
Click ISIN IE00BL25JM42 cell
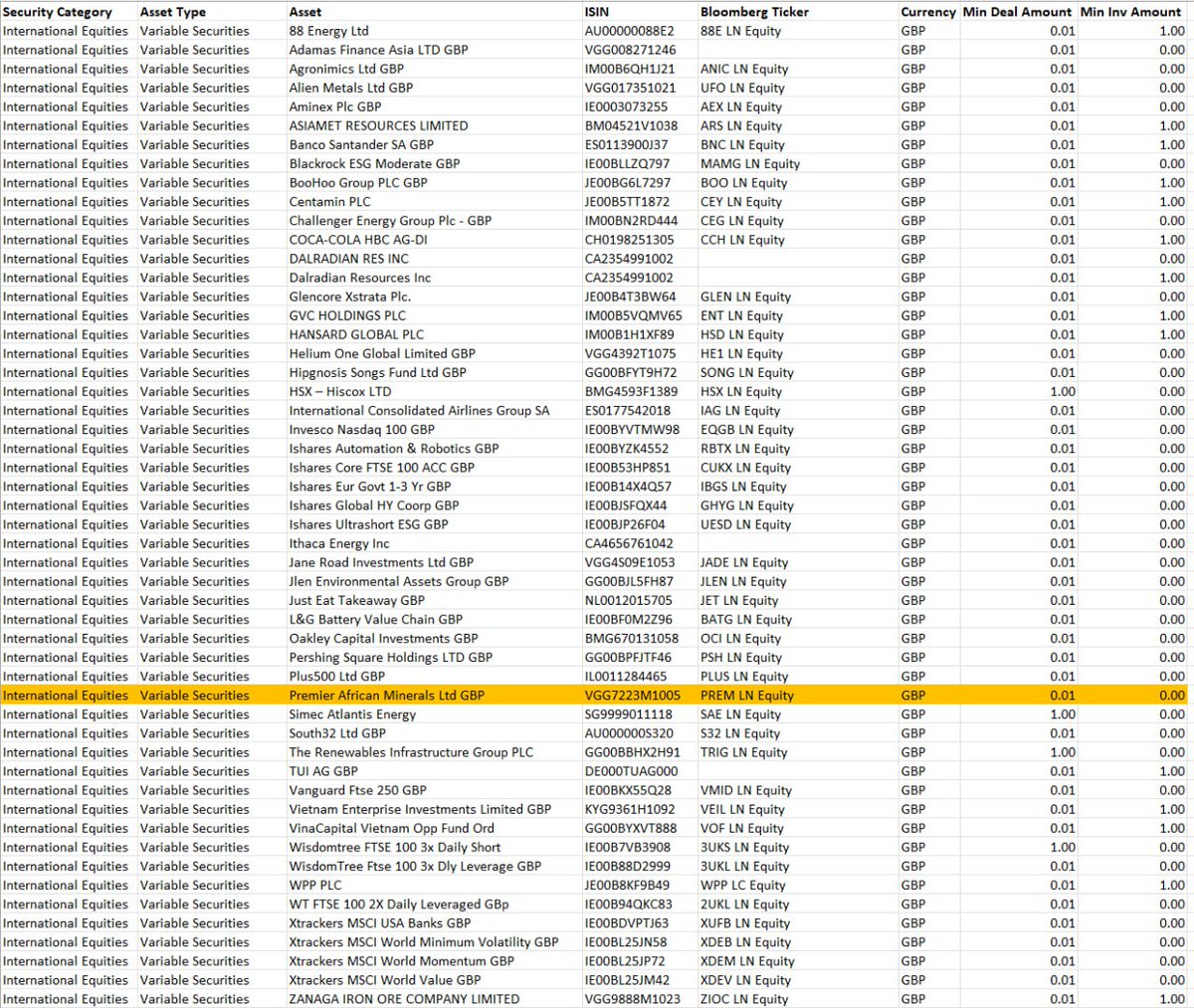coord(626,980)
